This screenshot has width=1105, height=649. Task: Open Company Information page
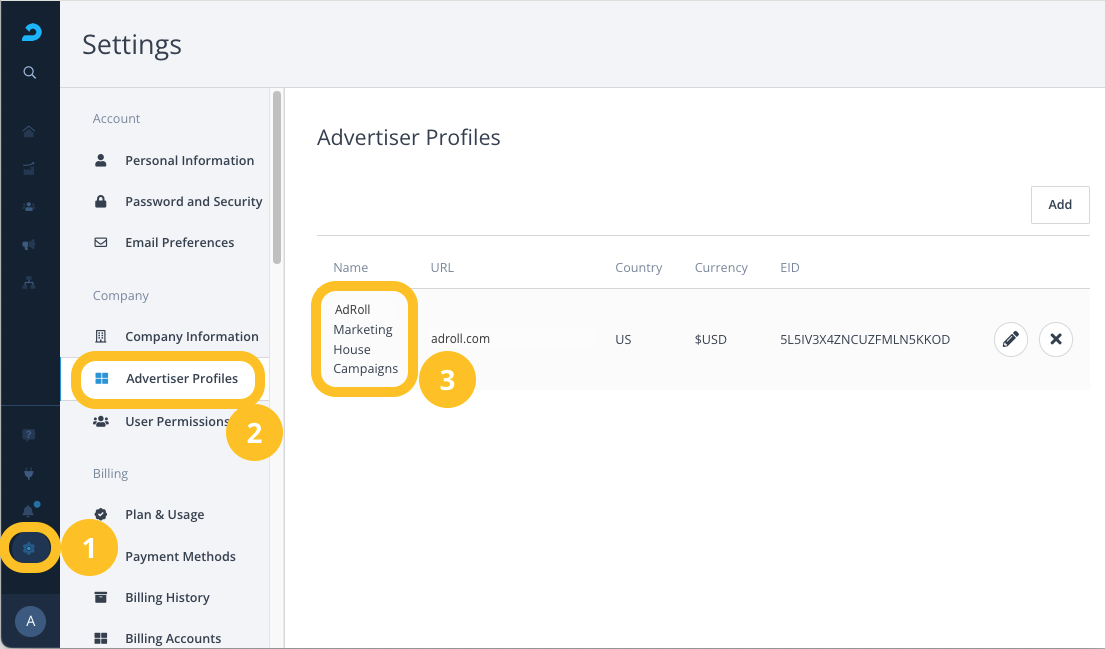click(191, 336)
